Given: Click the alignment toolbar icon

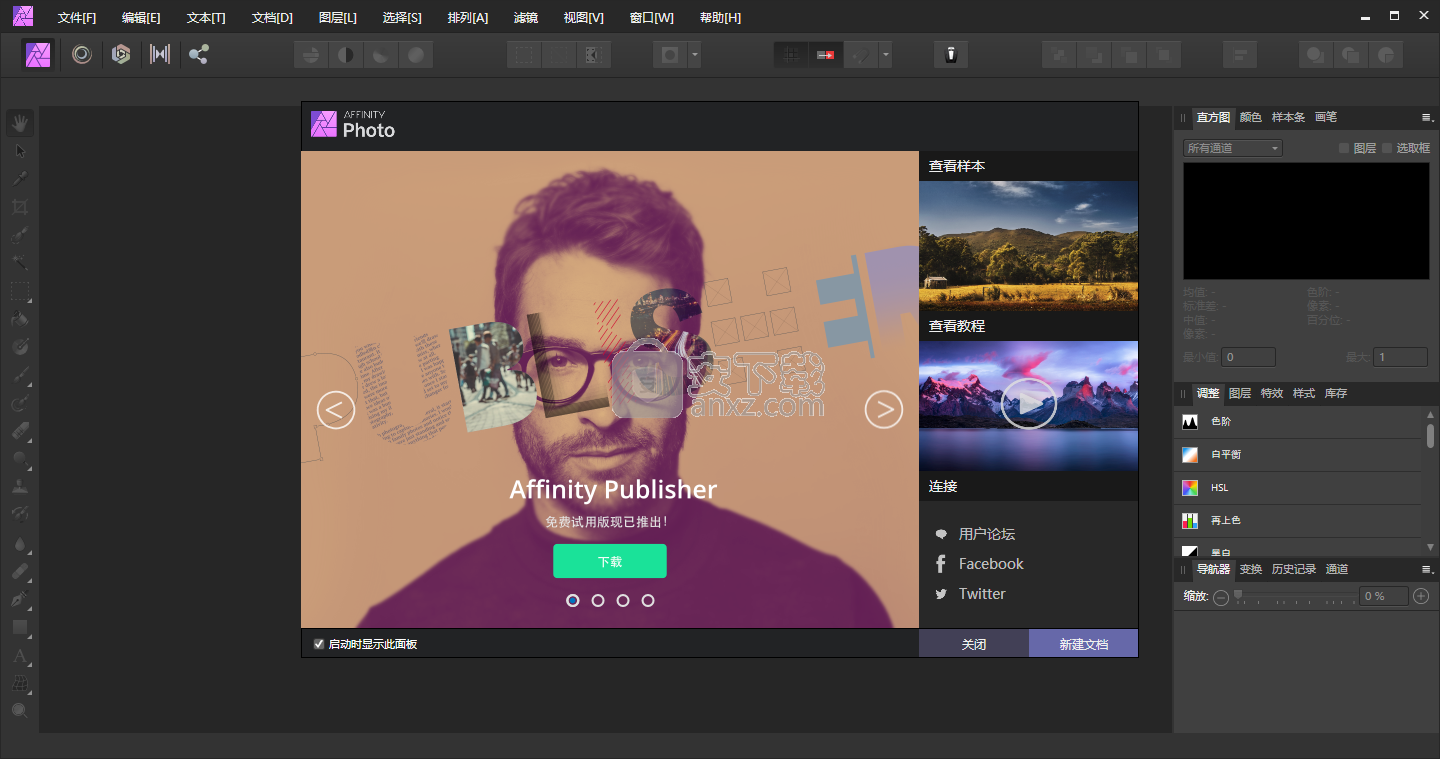Looking at the screenshot, I should click(1240, 55).
